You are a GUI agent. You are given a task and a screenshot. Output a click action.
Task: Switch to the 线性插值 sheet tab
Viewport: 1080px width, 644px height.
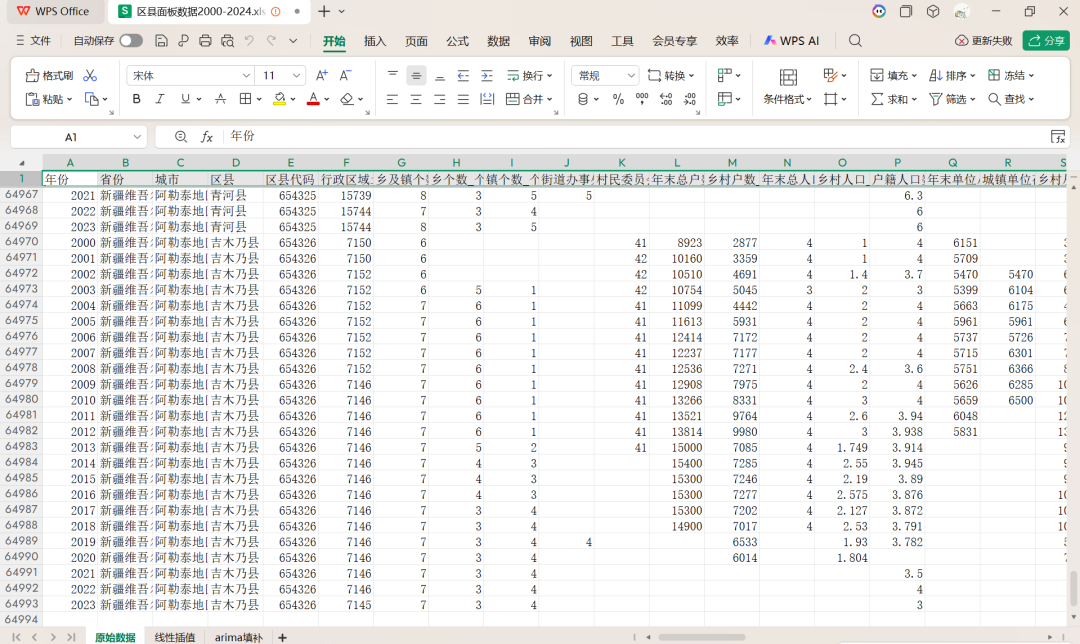click(x=174, y=637)
